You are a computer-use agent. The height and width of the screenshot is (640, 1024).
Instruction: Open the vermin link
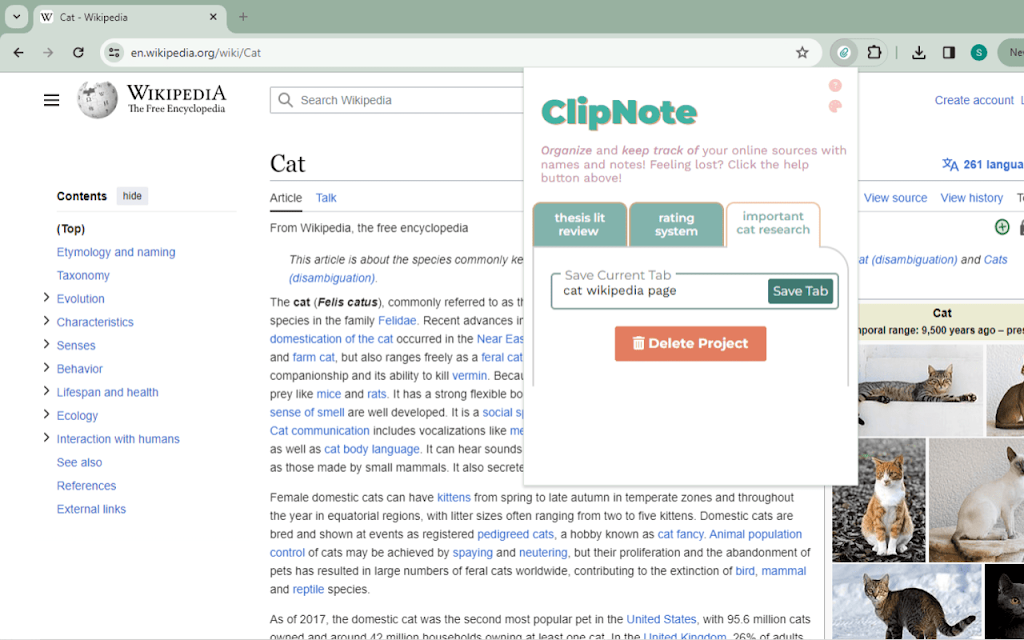coord(469,376)
